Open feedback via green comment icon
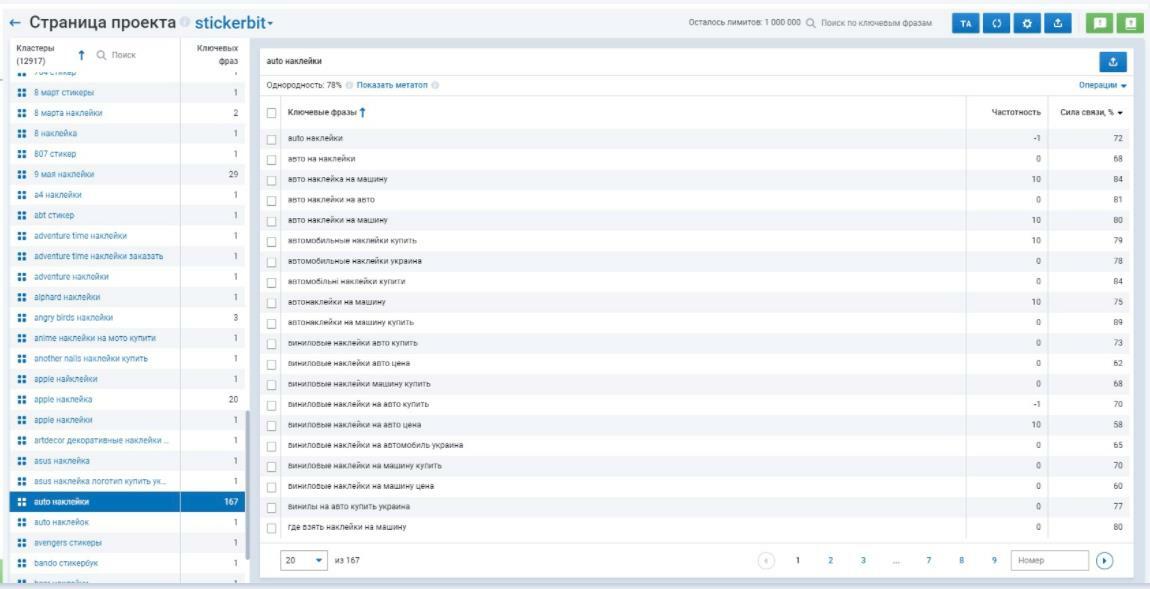This screenshot has height=589, width=1150. click(x=1100, y=19)
